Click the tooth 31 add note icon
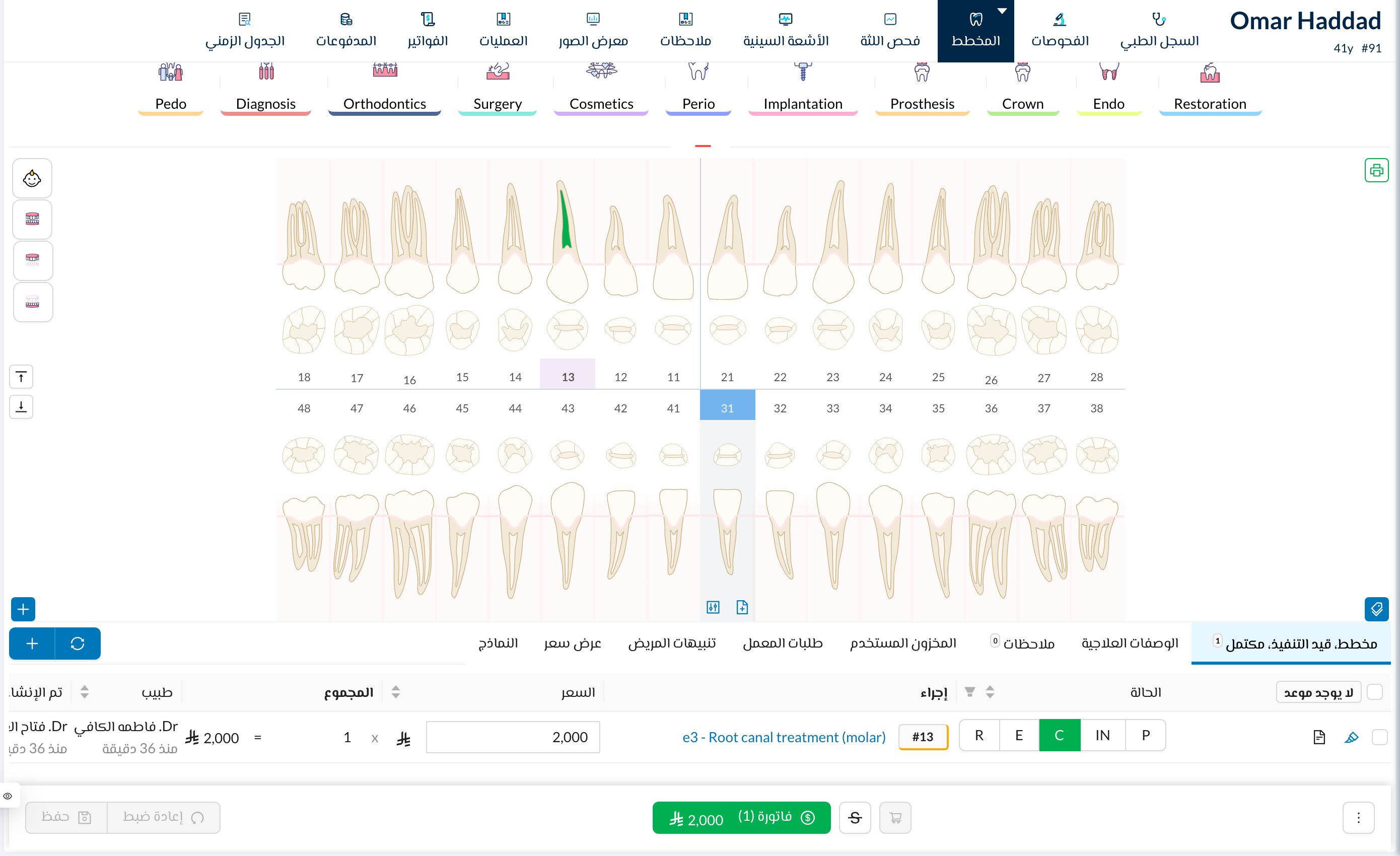Viewport: 1400px width, 856px height. click(x=742, y=607)
